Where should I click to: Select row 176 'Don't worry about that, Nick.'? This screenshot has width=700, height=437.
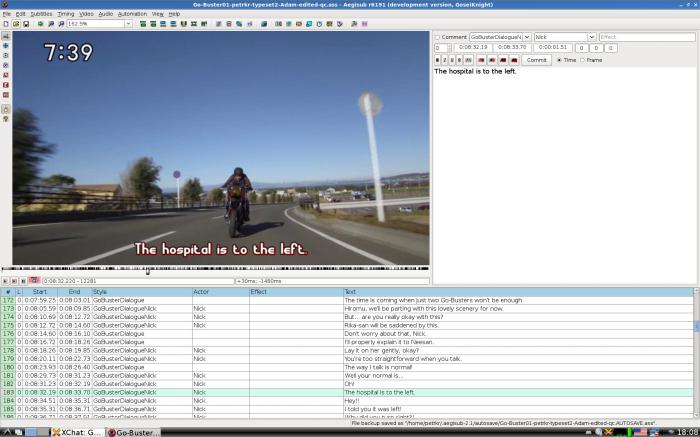[347, 333]
